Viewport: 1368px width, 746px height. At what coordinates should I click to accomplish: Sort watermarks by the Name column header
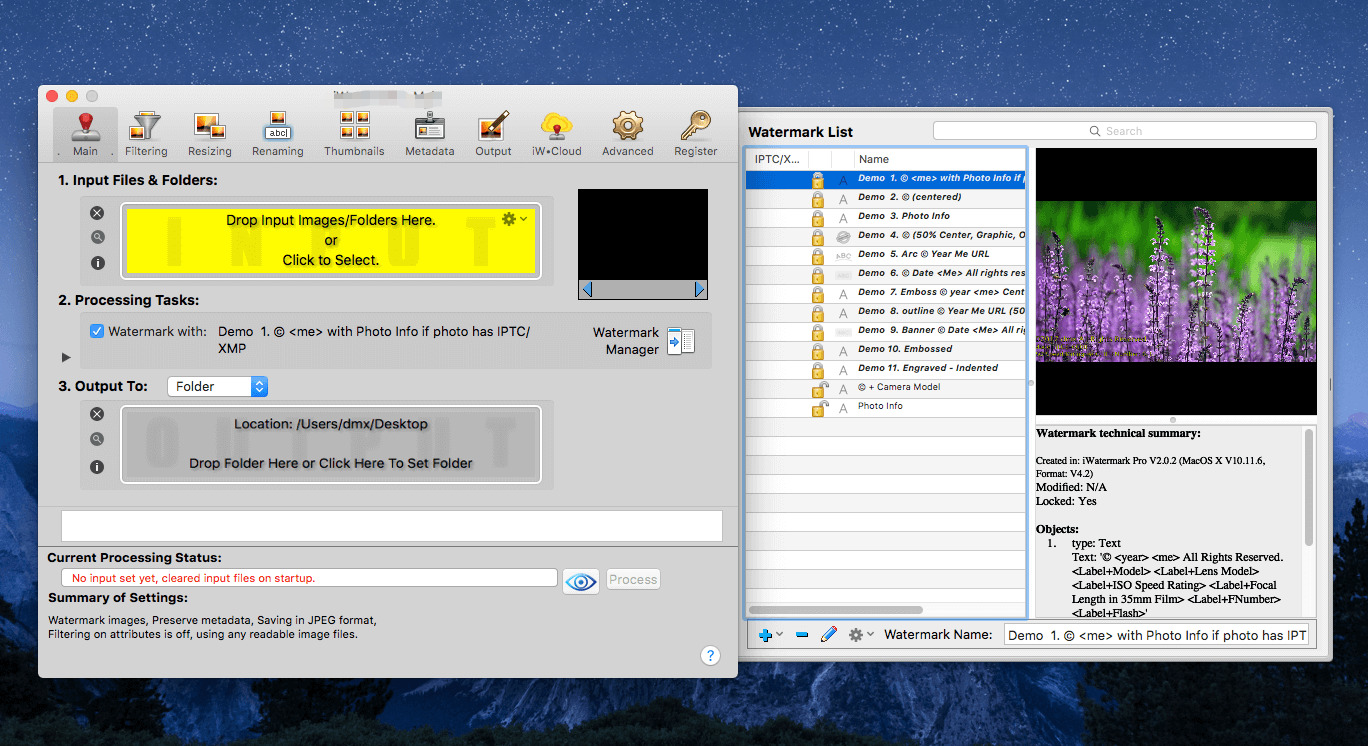click(x=939, y=159)
